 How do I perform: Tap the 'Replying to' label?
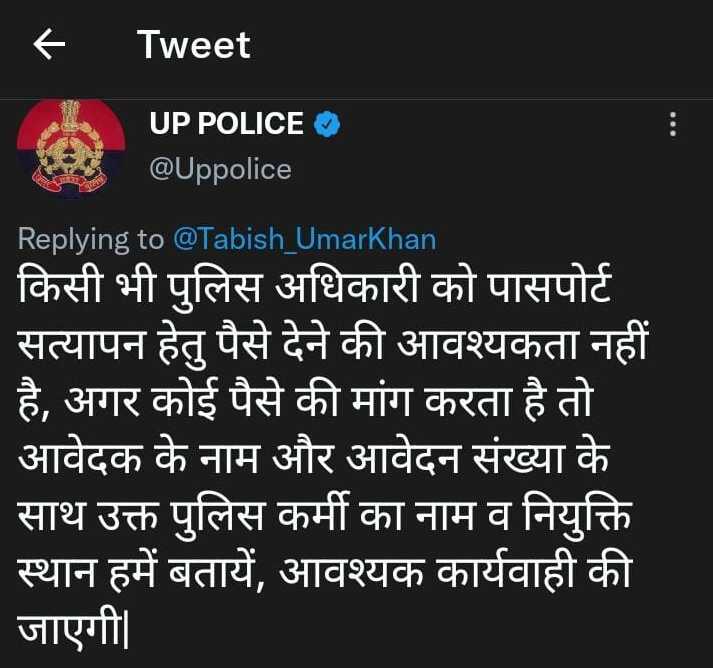[x=91, y=239]
